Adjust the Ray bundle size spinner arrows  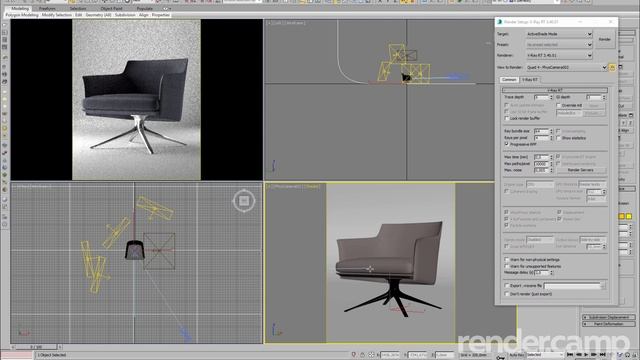[x=551, y=131]
